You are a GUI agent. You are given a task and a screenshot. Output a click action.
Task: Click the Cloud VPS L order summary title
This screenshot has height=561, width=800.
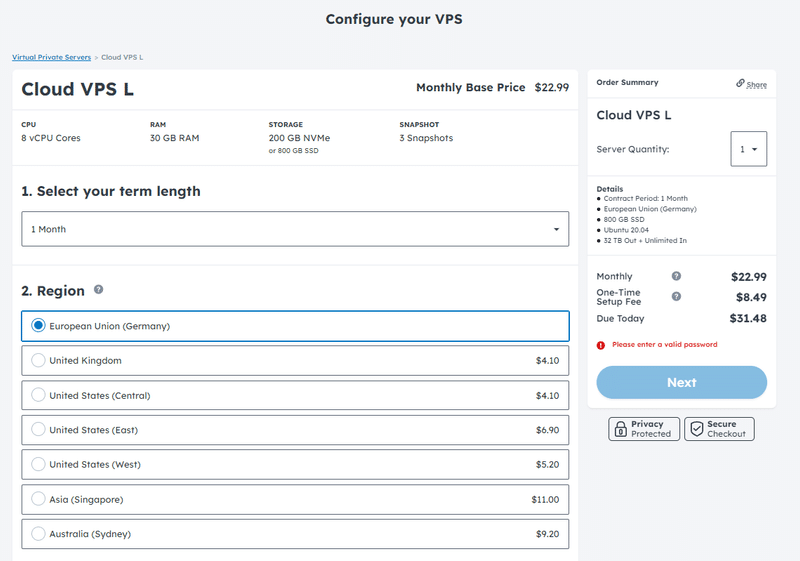(x=634, y=115)
